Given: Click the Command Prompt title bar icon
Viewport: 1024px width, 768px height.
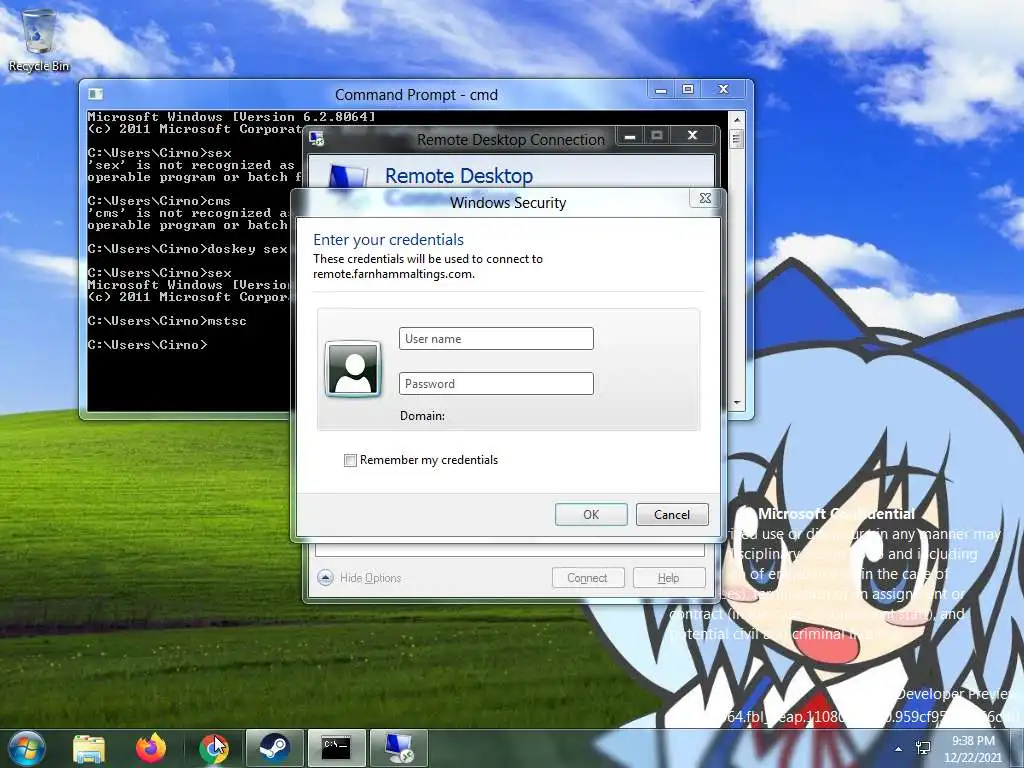Looking at the screenshot, I should 95,94.
